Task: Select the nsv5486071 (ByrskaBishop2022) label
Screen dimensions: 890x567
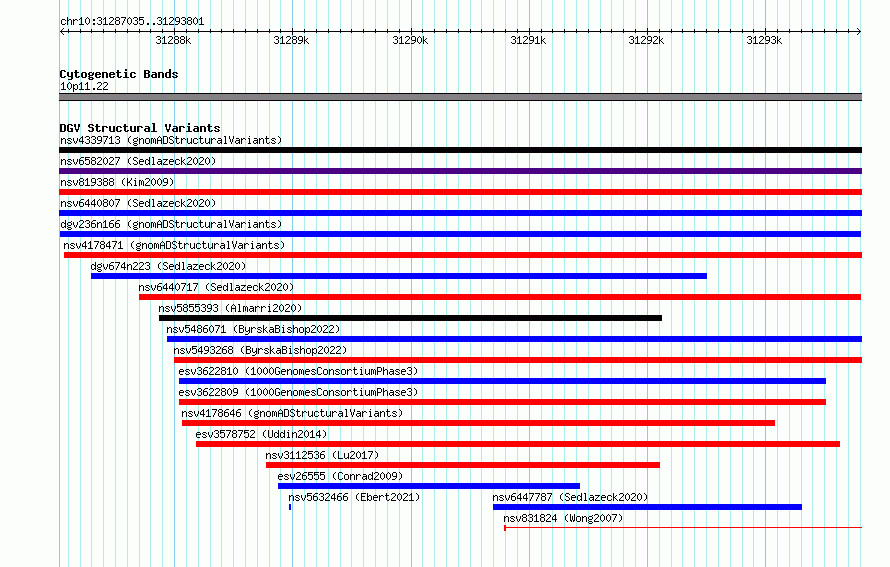Action: click(x=253, y=329)
